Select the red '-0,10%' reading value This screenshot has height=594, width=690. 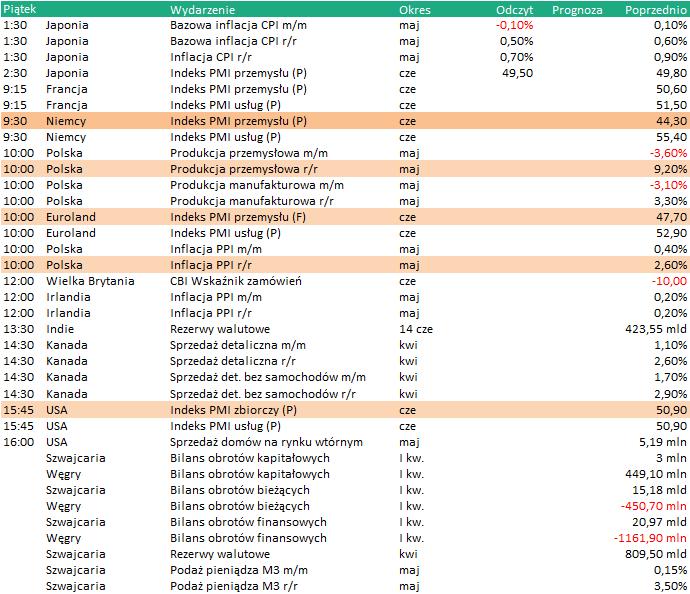click(514, 25)
